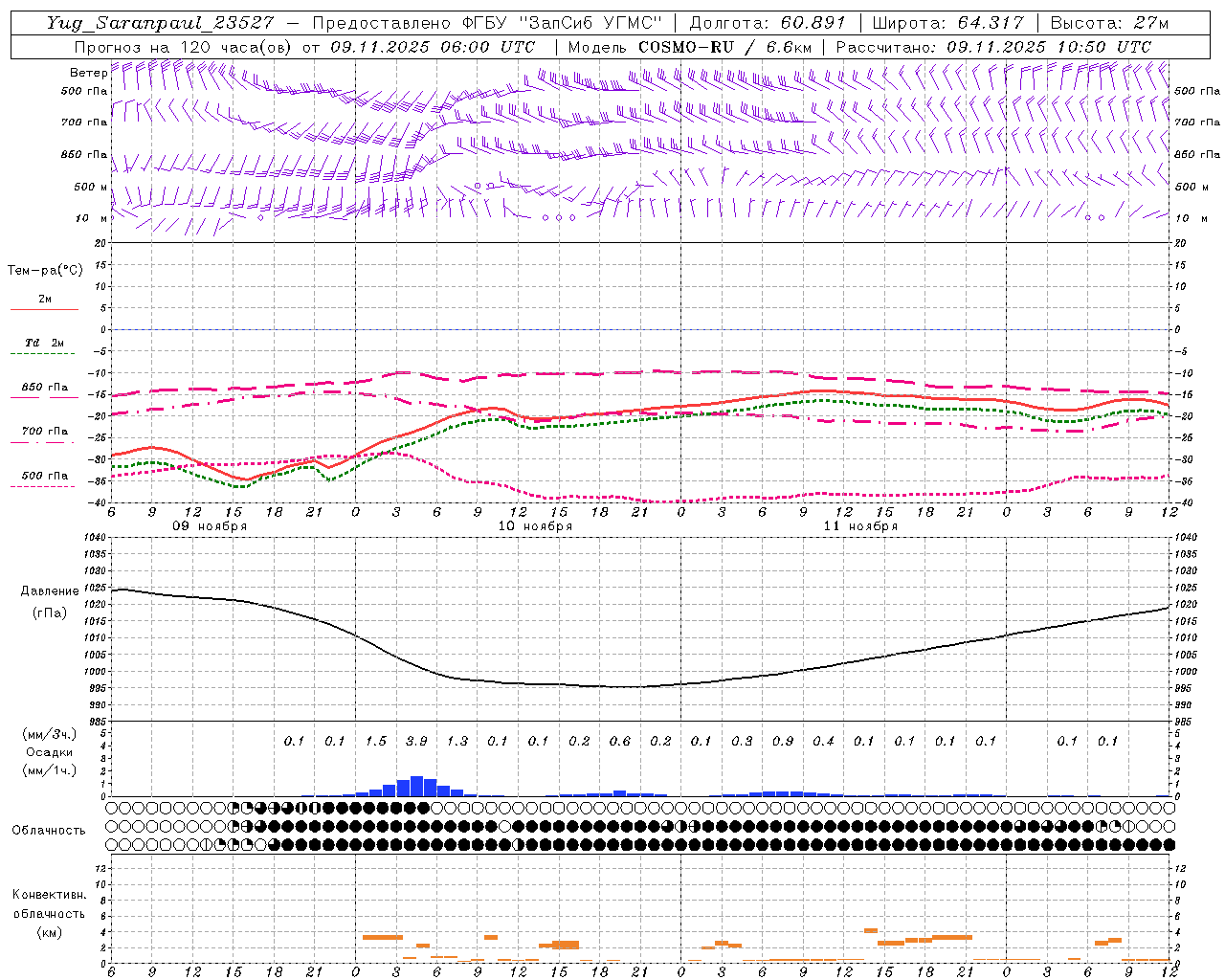Click the (км) unit label

pos(49,932)
